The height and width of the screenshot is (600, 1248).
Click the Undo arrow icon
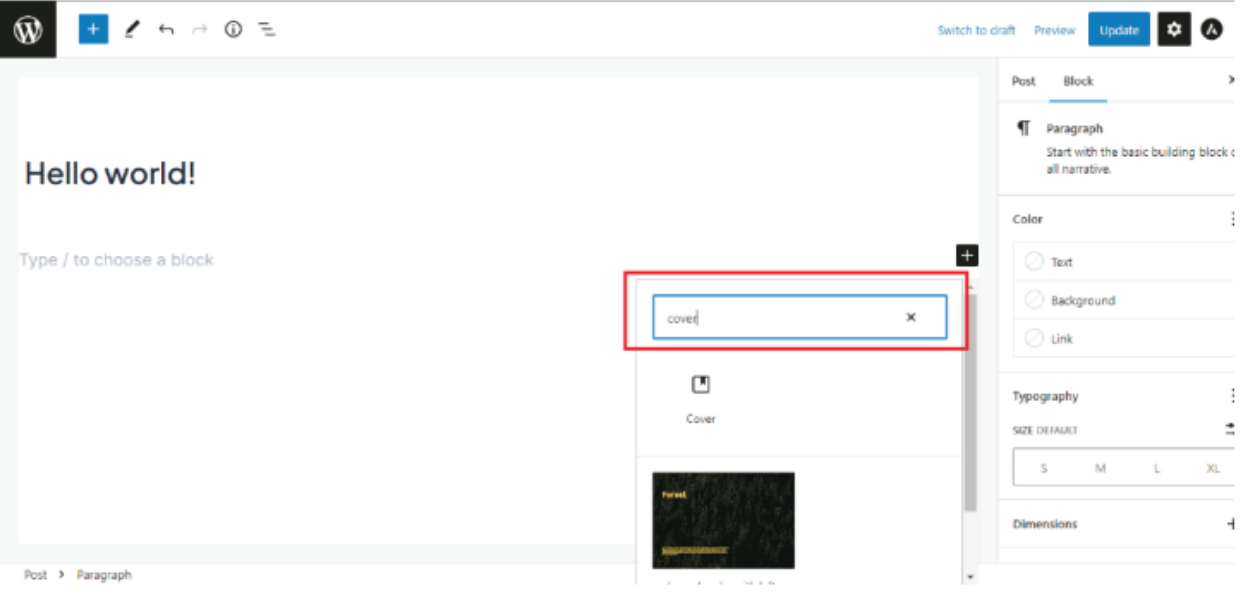point(166,30)
